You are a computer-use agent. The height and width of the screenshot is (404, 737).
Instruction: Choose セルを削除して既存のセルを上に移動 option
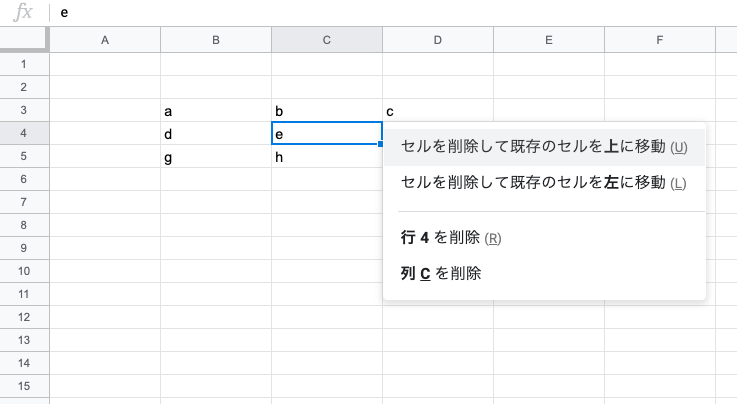(544, 147)
